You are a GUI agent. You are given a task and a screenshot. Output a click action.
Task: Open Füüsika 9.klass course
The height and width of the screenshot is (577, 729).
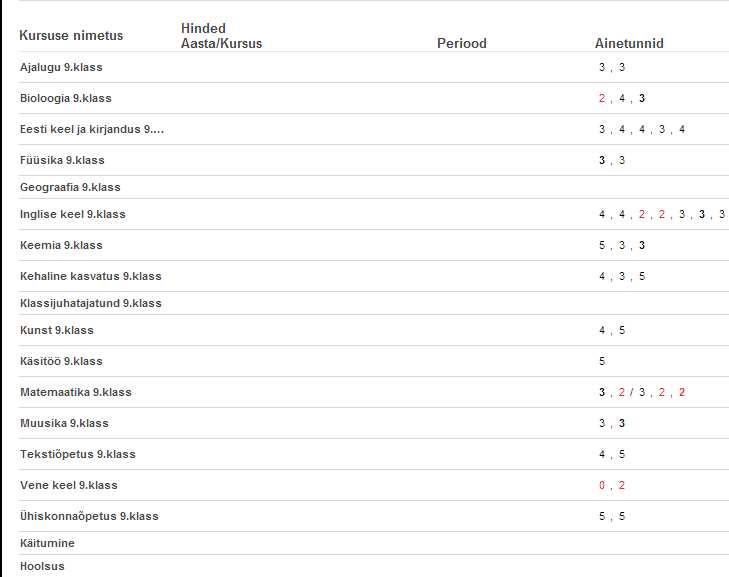pyautogui.click(x=62, y=160)
